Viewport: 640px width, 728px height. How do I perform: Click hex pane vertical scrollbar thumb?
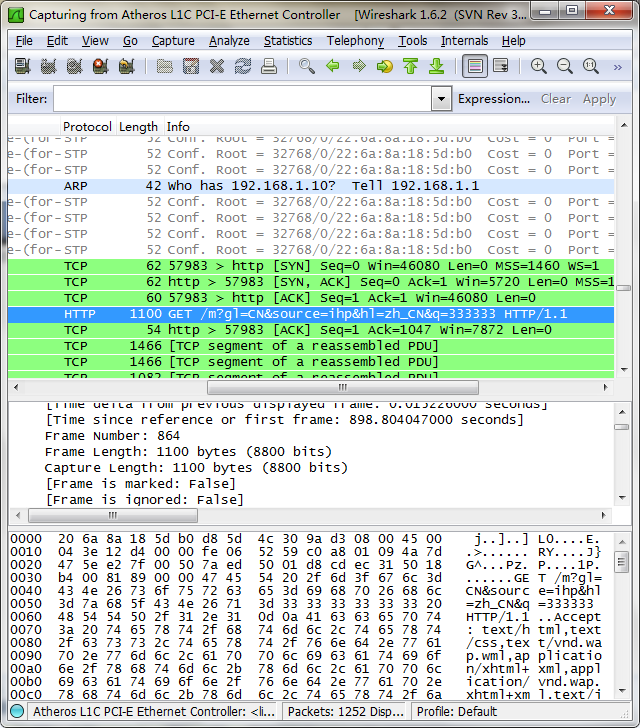tap(621, 562)
